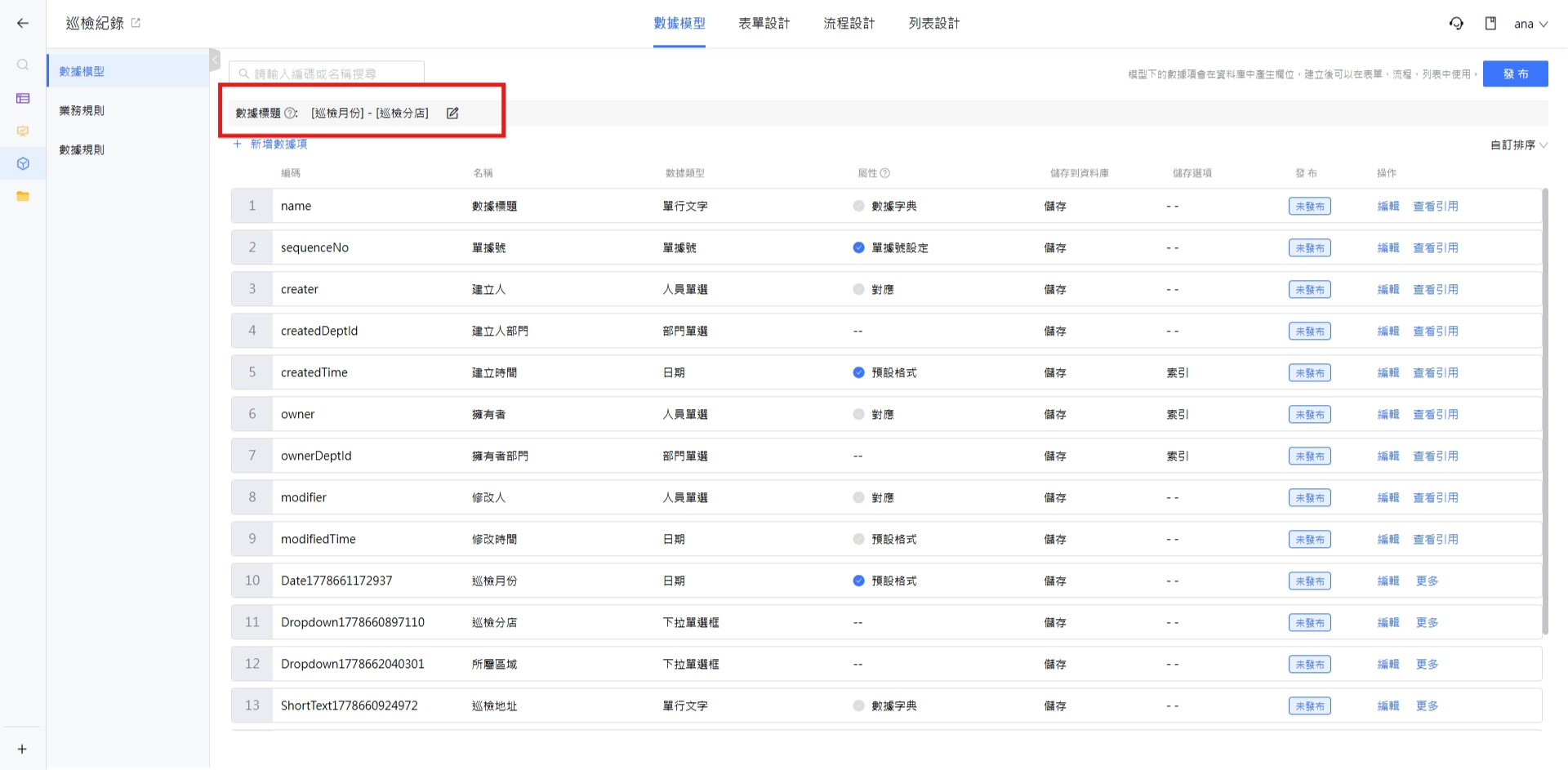This screenshot has height=770, width=1568.
Task: Select the Dropdown1778662040301 code cell
Action: tap(353, 664)
